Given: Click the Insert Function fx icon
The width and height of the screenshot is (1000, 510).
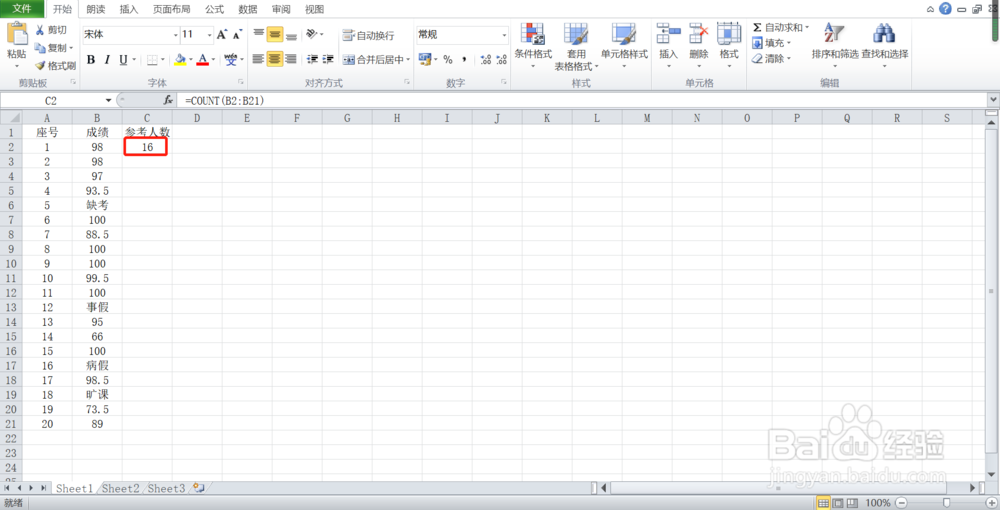Looking at the screenshot, I should [x=168, y=100].
